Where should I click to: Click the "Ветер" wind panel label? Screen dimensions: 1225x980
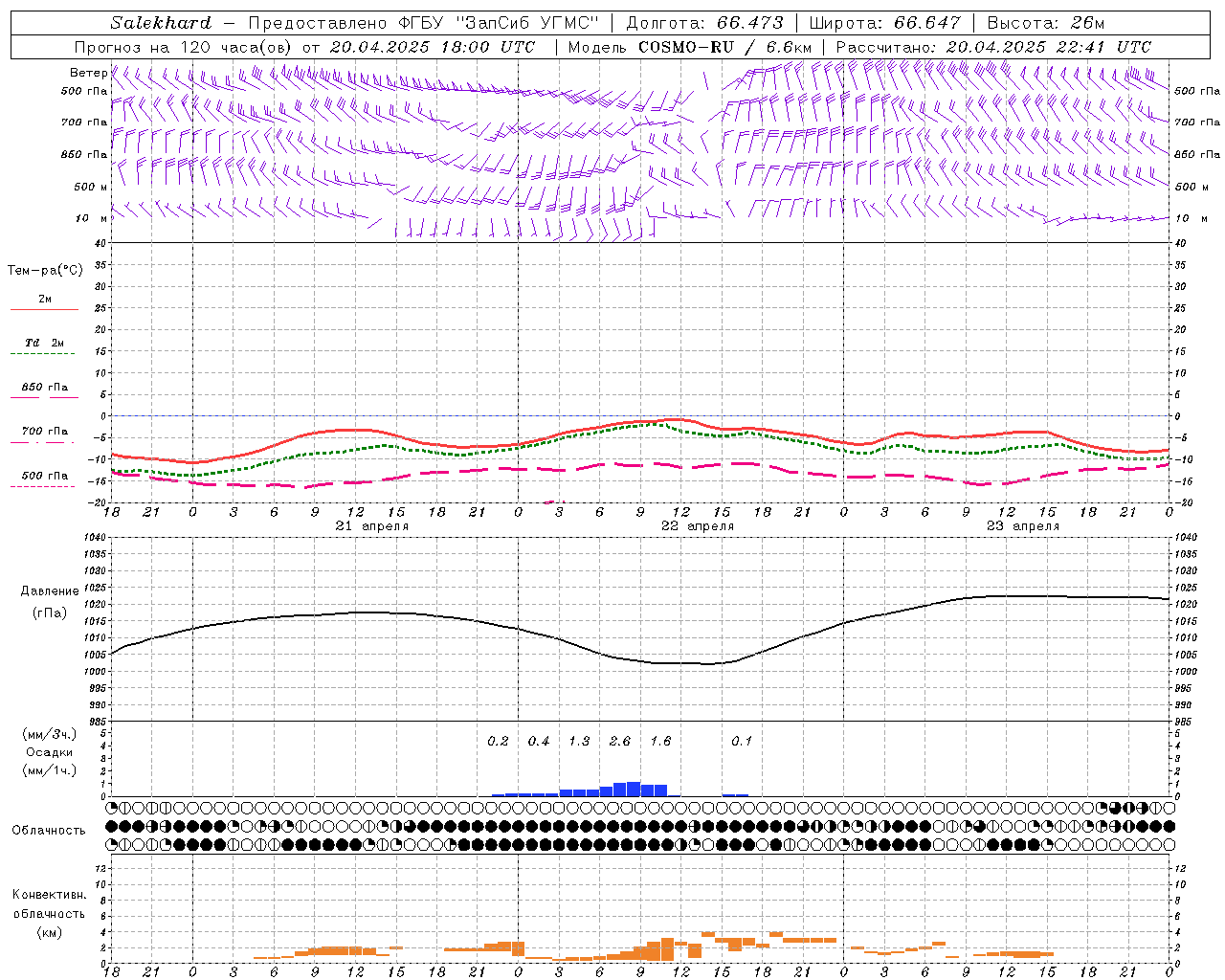88,73
